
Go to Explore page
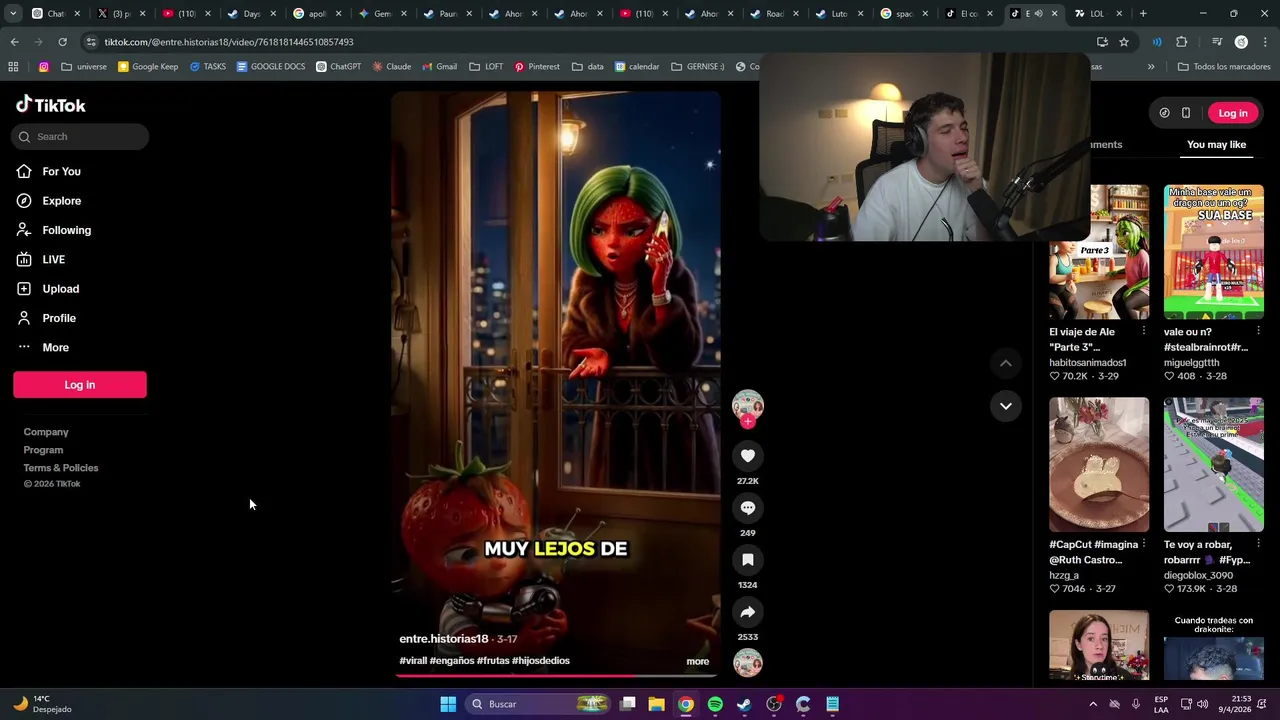(61, 201)
